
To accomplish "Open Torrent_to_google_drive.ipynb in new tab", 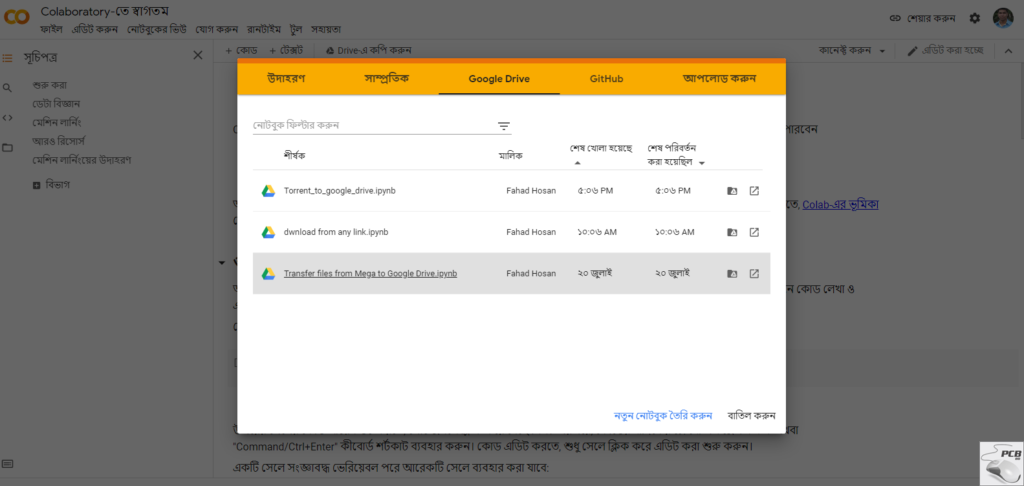I will pyautogui.click(x=754, y=191).
